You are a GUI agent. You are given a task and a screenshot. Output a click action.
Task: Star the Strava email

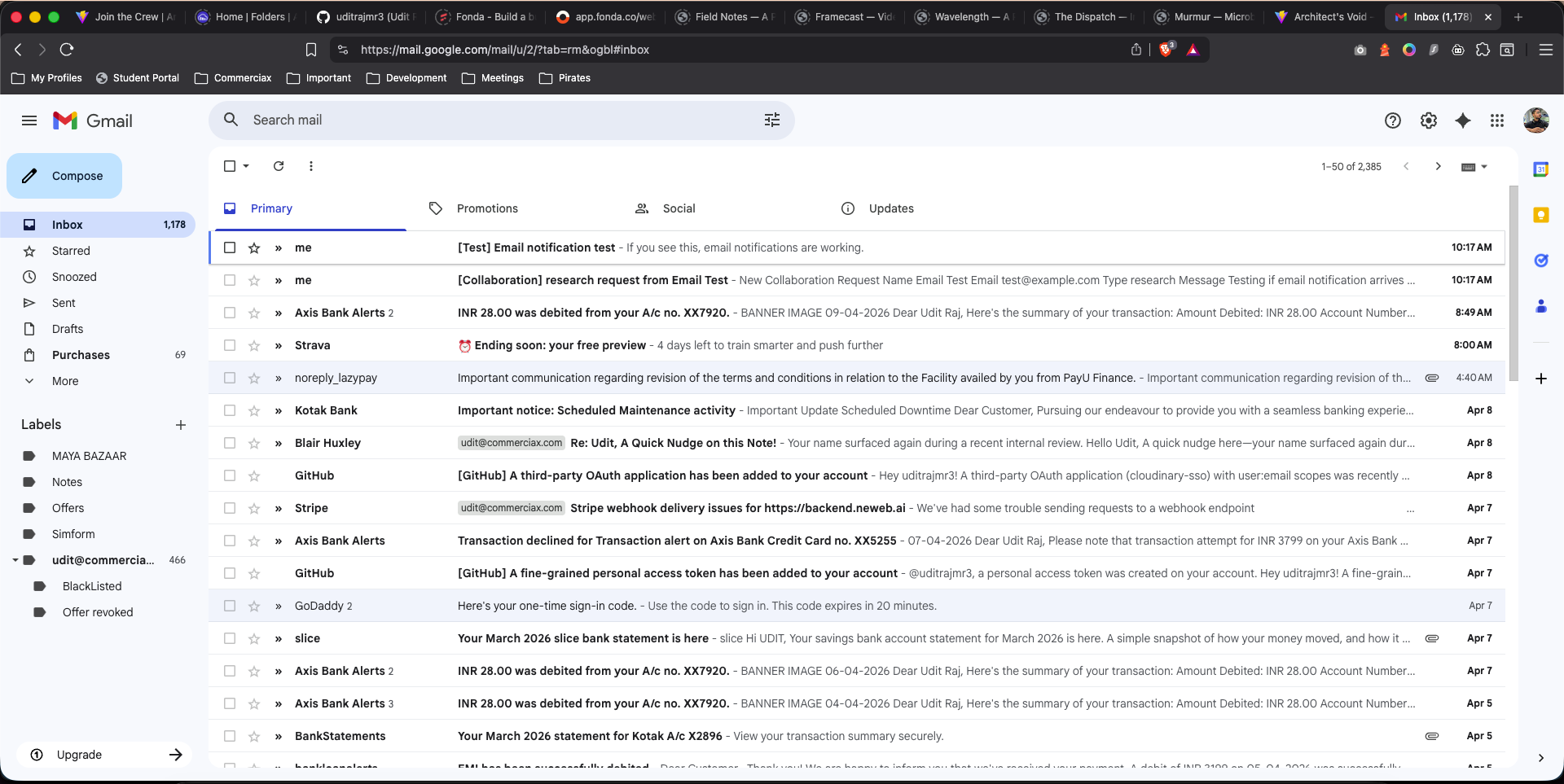tap(254, 345)
